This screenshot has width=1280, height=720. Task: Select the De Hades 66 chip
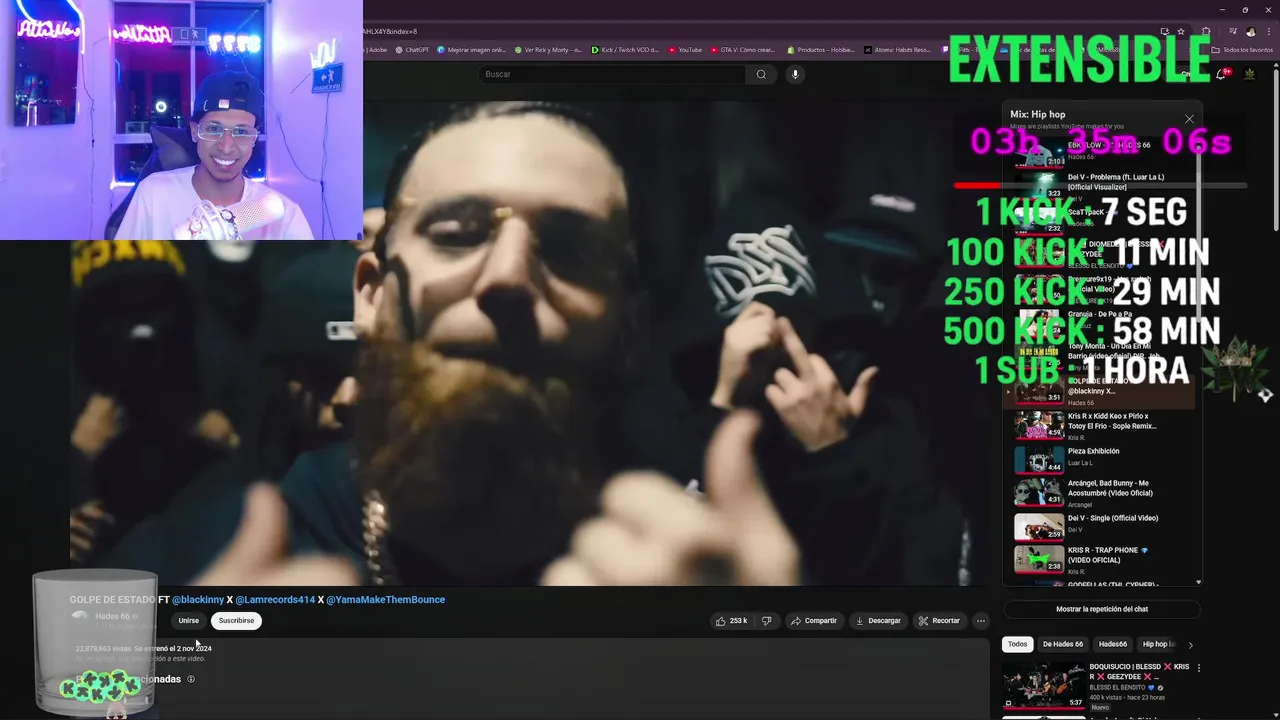pos(1063,644)
